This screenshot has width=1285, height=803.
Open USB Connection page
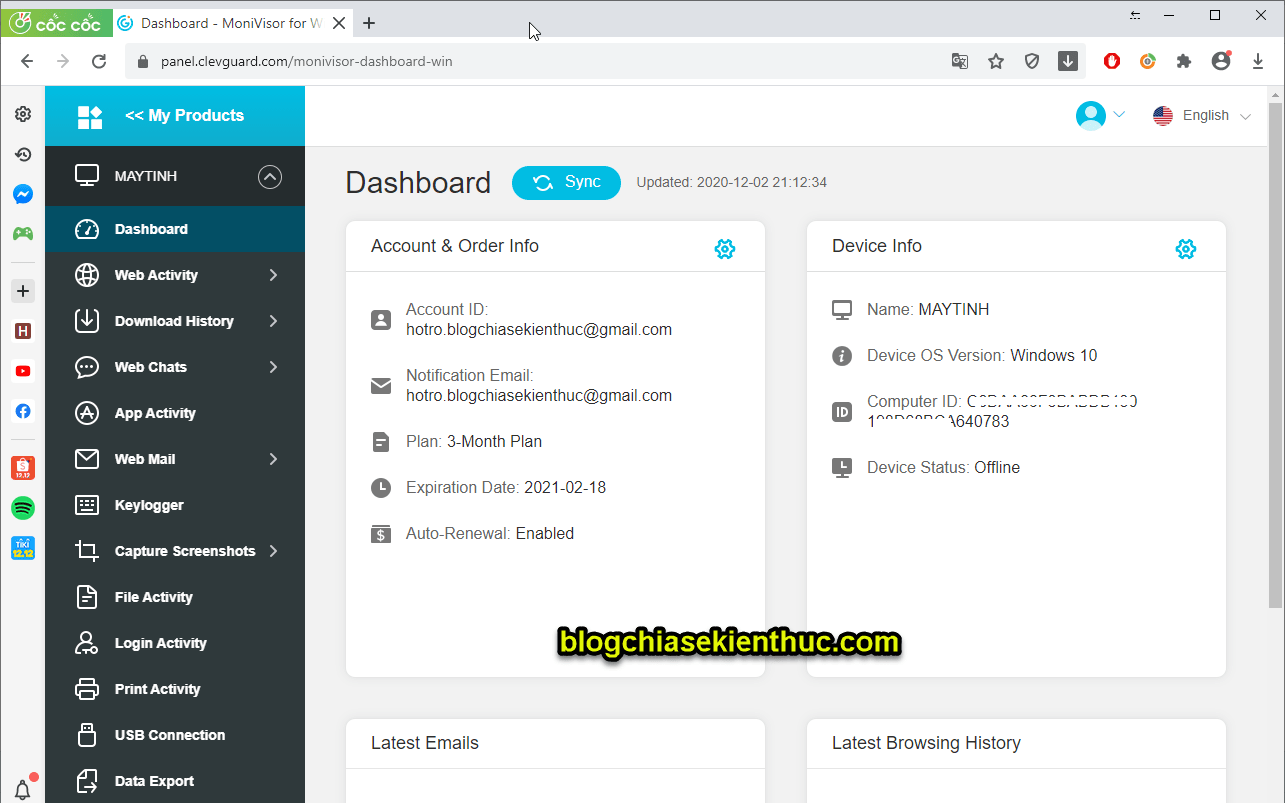(175, 735)
